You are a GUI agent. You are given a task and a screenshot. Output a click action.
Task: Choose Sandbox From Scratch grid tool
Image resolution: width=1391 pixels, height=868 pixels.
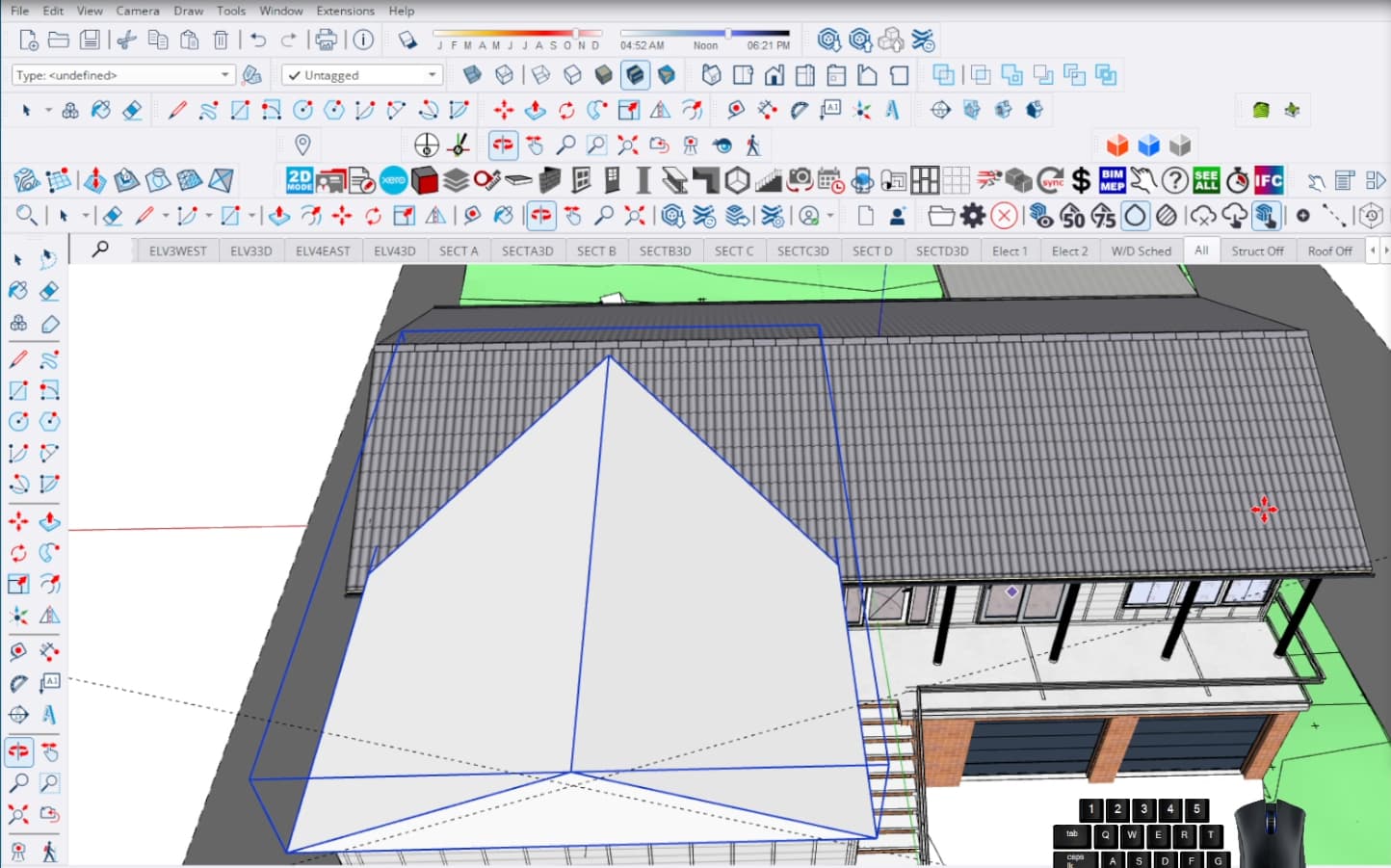59,180
